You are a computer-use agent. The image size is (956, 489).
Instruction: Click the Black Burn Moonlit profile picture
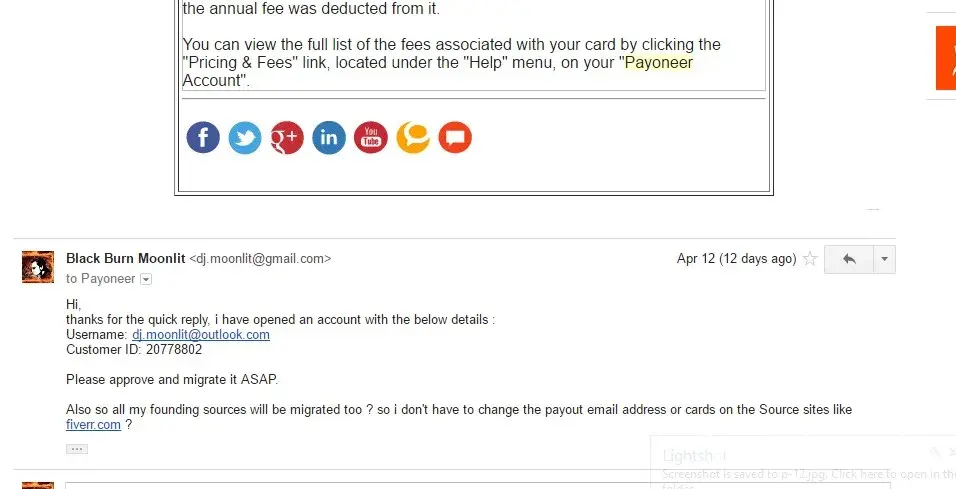[38, 267]
